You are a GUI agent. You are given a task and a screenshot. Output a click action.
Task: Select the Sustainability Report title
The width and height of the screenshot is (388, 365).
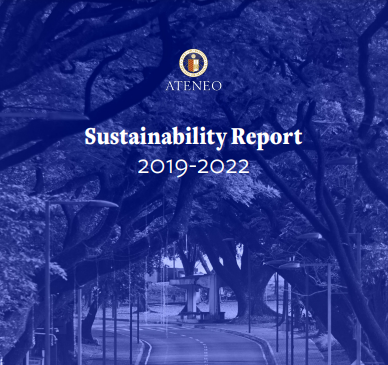coord(193,137)
